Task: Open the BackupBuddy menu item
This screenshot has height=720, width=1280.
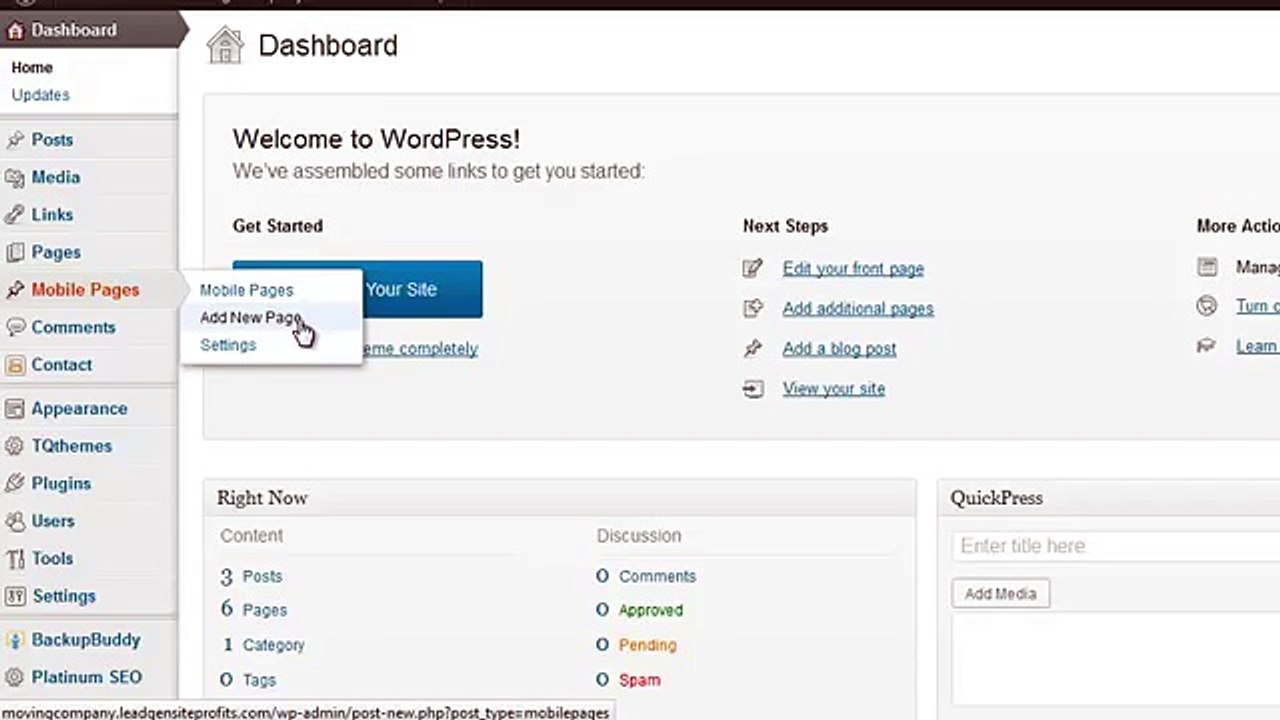Action: (85, 640)
